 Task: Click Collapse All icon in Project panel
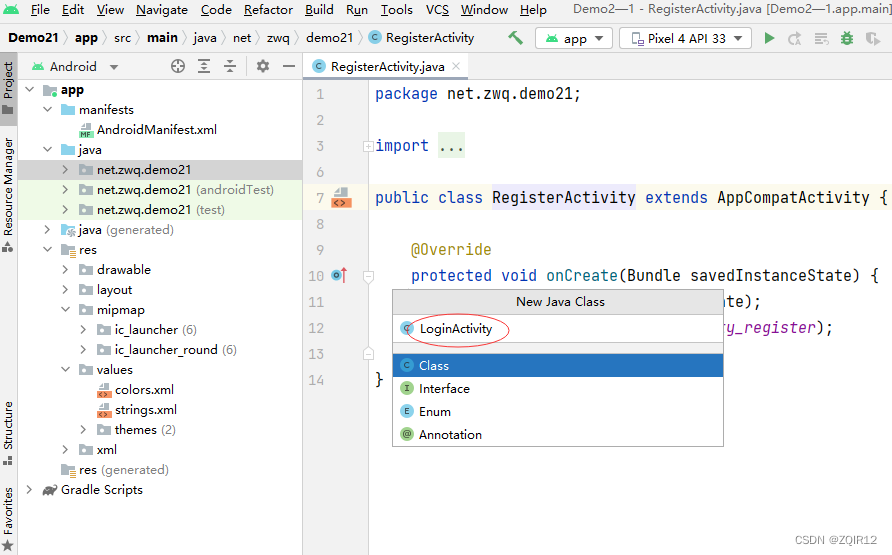pos(230,67)
